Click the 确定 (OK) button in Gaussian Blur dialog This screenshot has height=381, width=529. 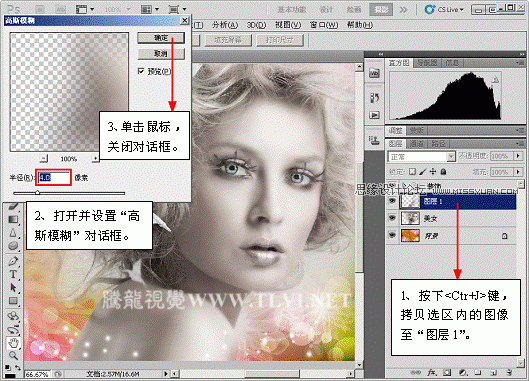pos(161,38)
